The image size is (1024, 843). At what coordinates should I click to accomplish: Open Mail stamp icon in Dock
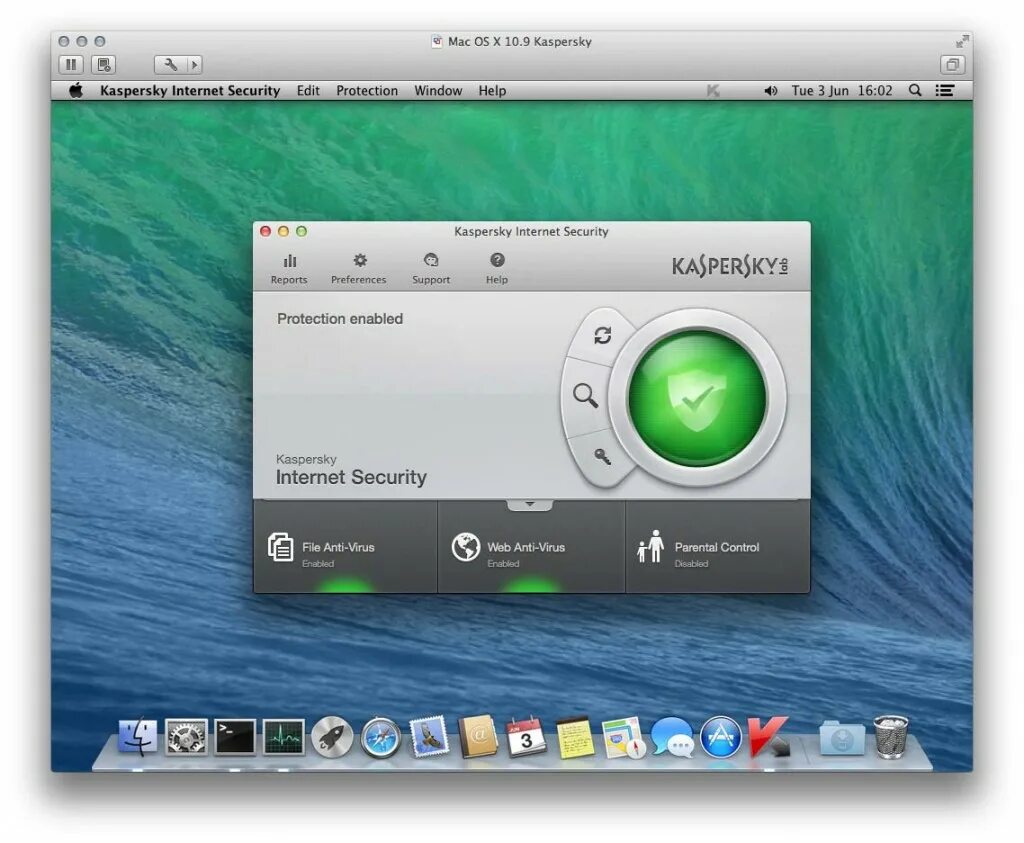(x=429, y=737)
